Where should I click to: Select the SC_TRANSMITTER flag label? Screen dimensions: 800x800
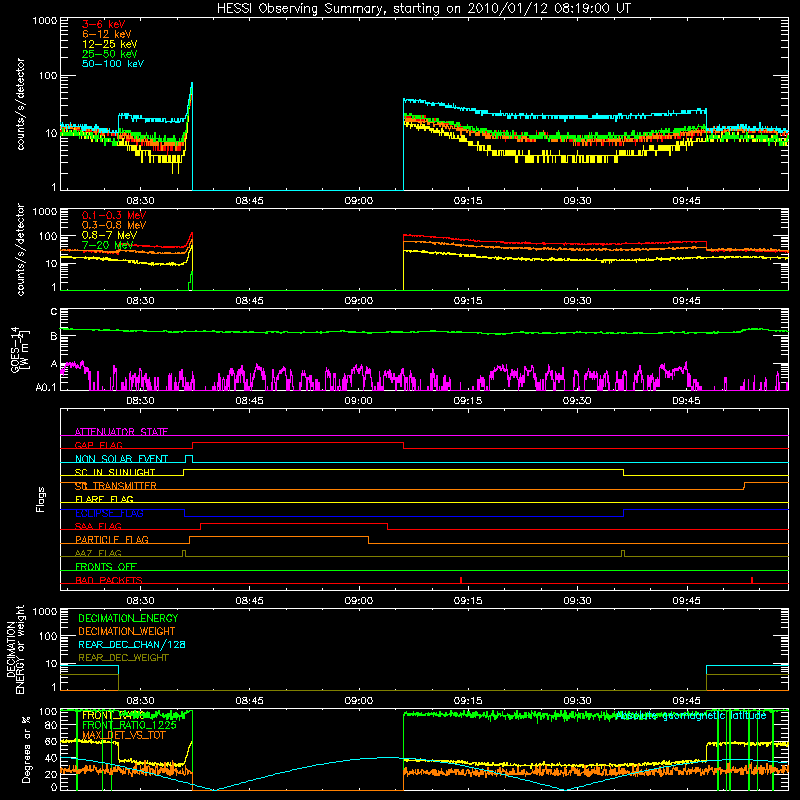[x=116, y=486]
